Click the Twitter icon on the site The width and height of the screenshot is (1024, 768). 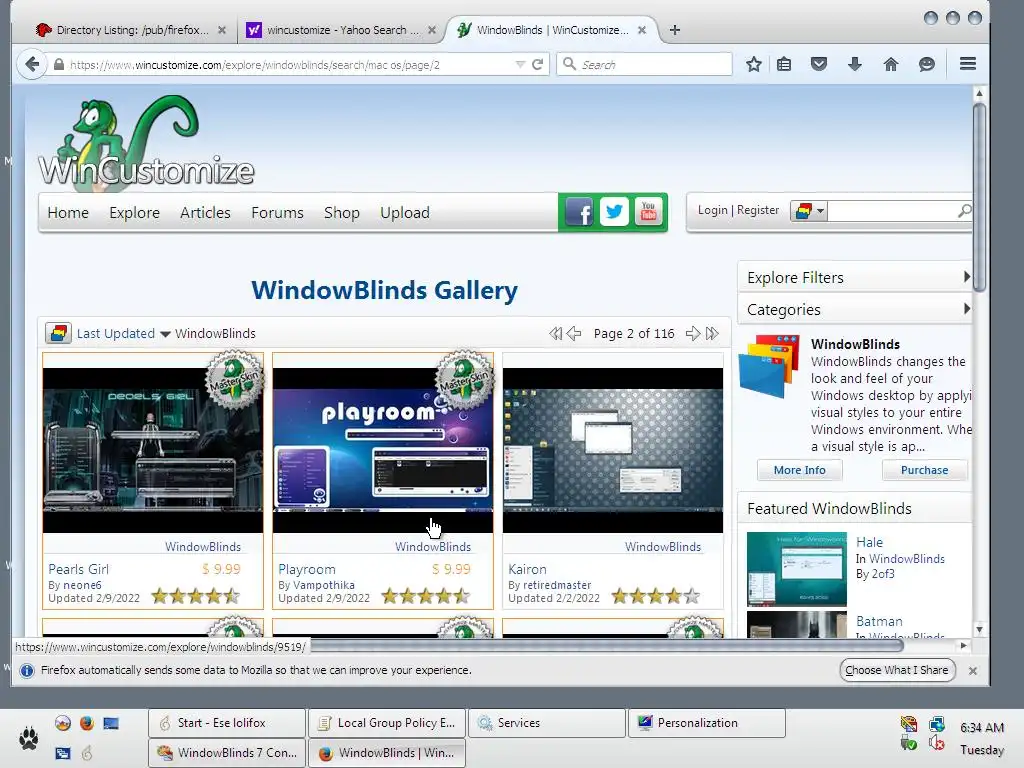pyautogui.click(x=614, y=212)
